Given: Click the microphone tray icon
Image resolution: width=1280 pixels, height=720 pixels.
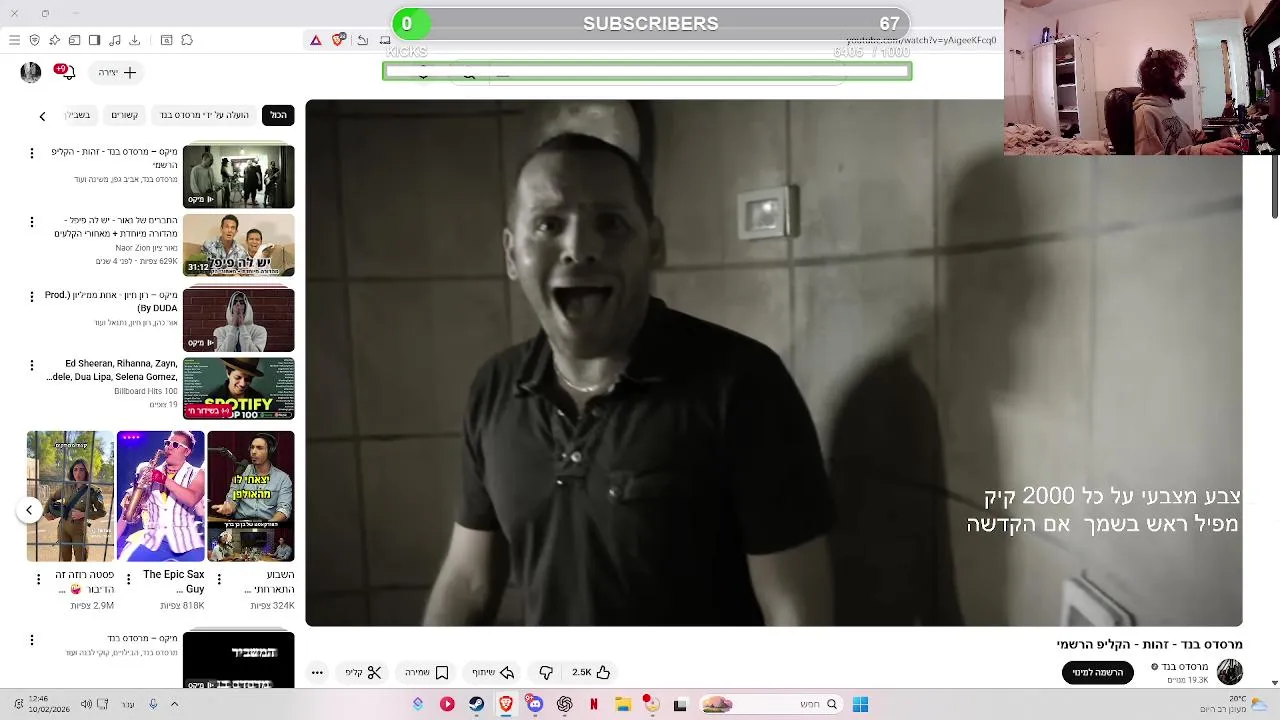Looking at the screenshot, I should (x=153, y=704).
